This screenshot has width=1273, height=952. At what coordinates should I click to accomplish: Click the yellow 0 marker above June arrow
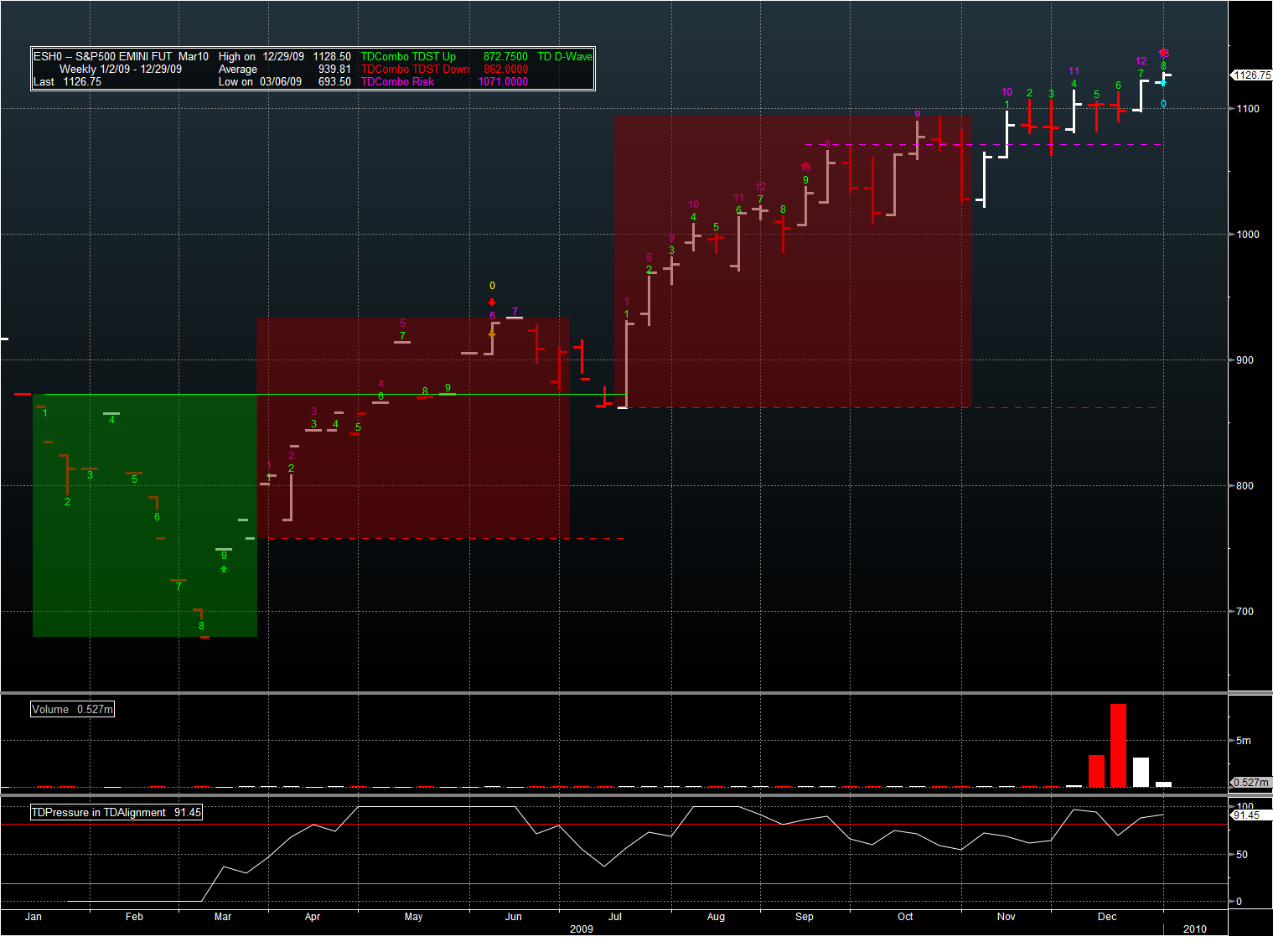[492, 286]
